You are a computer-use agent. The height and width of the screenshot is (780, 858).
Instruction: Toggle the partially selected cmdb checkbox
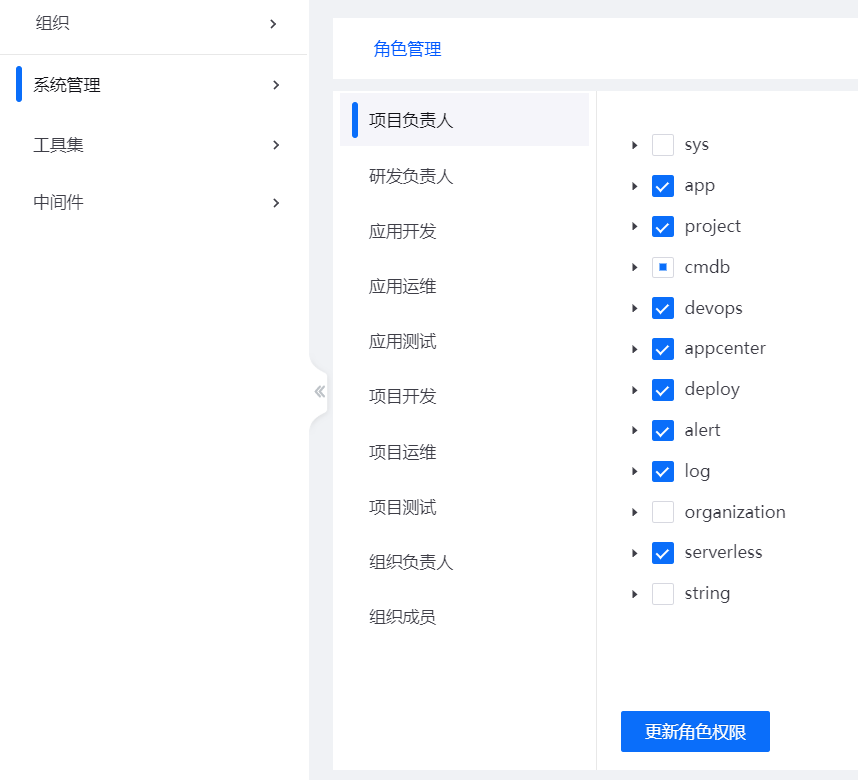click(663, 268)
